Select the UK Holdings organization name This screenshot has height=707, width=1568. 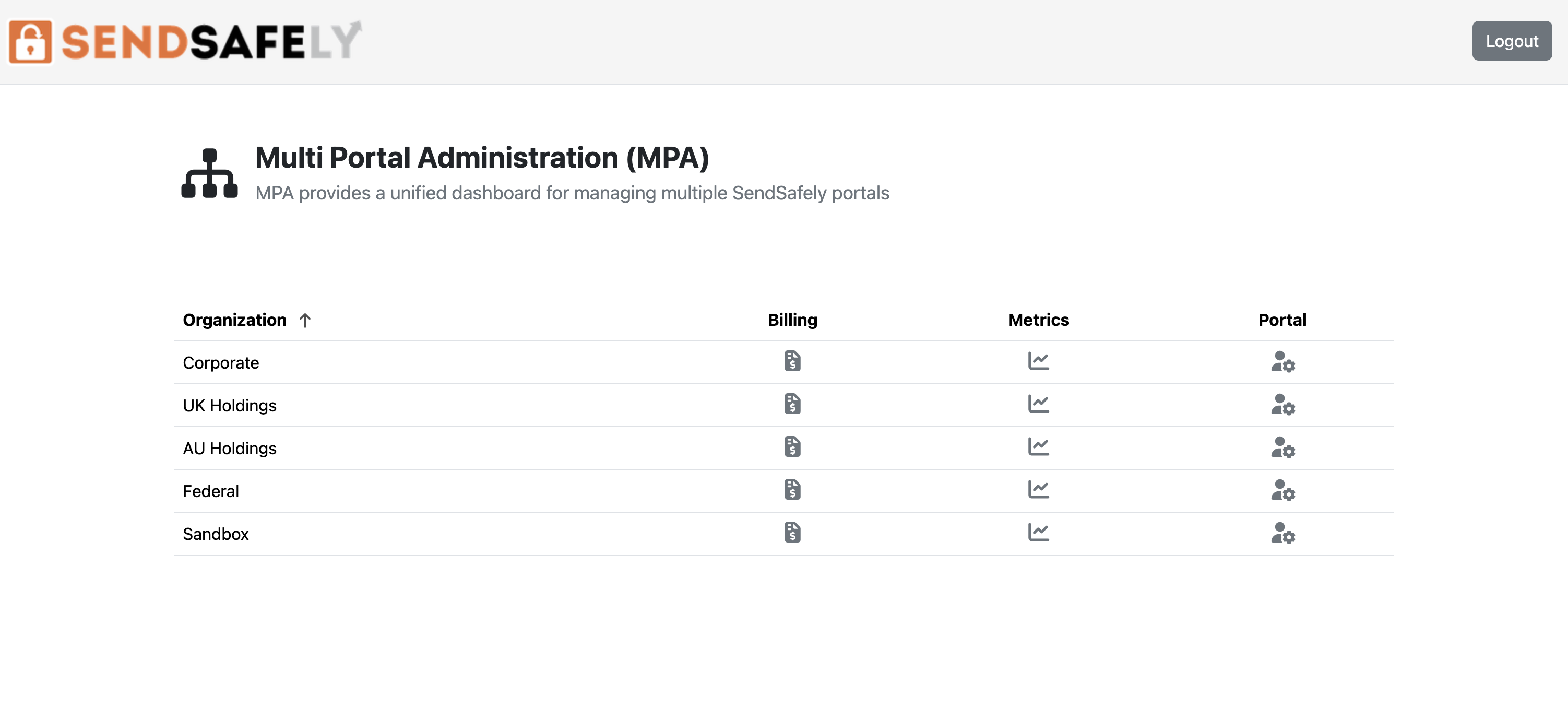(230, 406)
